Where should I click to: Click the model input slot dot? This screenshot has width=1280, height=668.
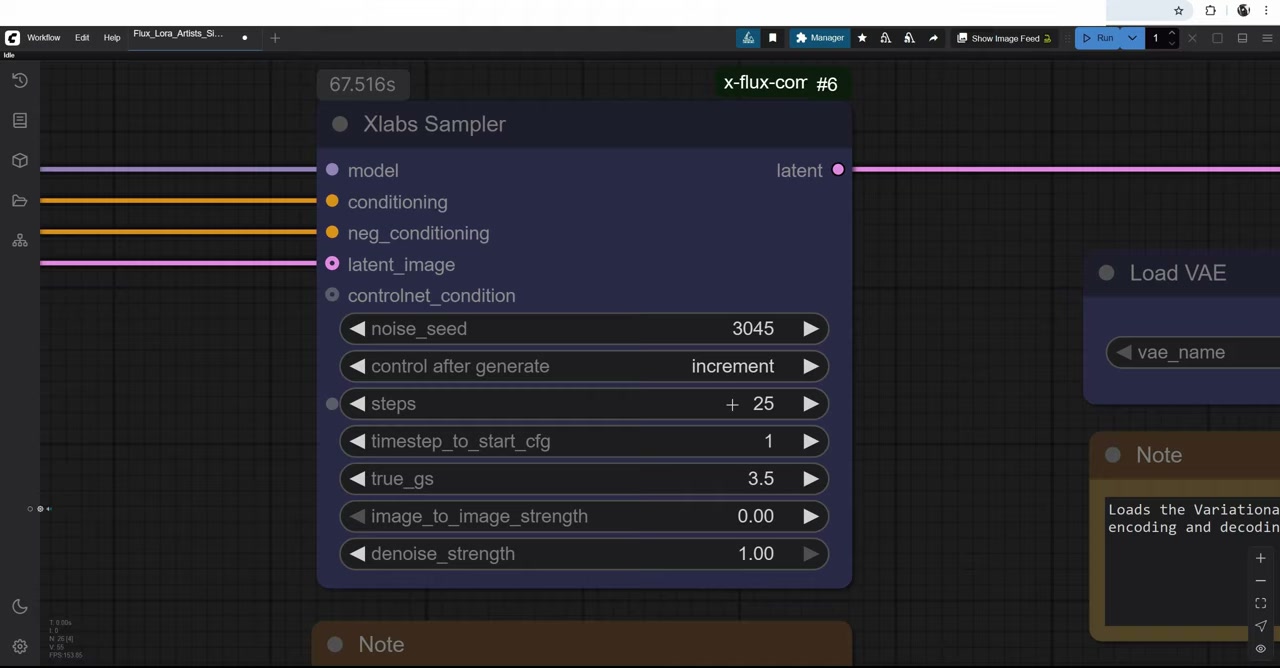[332, 170]
